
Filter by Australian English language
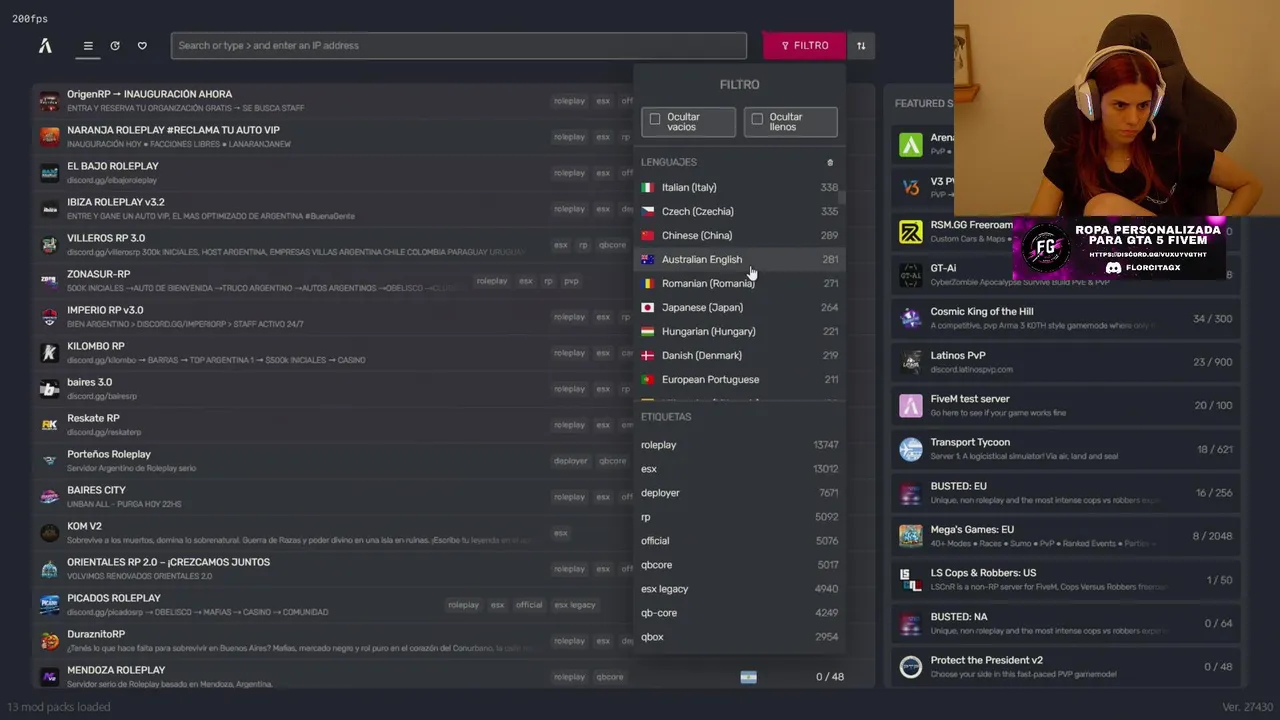click(x=740, y=259)
